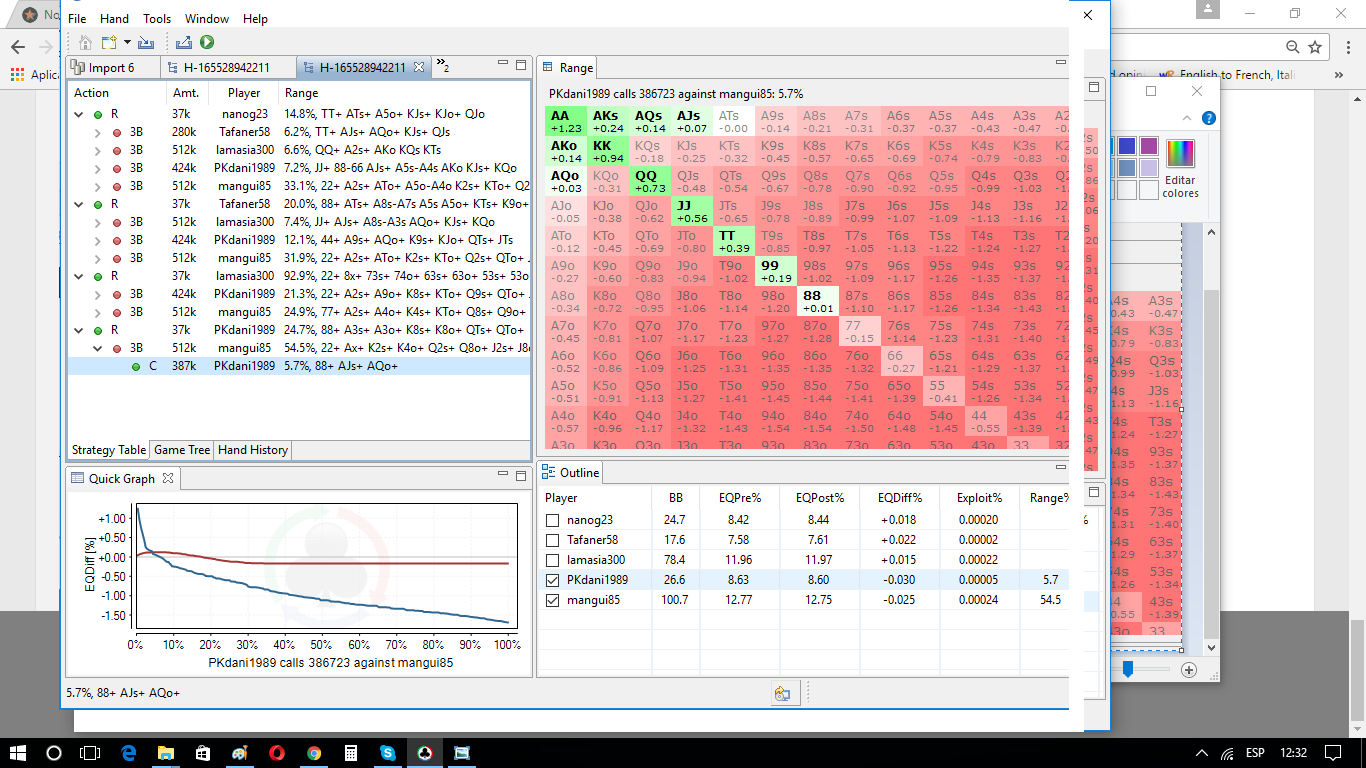Open Microsoft Edge from the taskbar

point(129,752)
